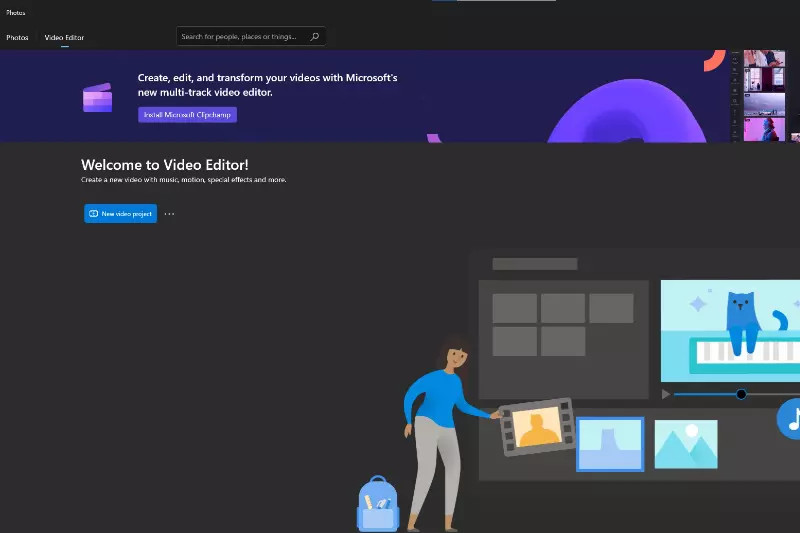Open the three-dot more options menu
800x533 pixels.
[169, 214]
